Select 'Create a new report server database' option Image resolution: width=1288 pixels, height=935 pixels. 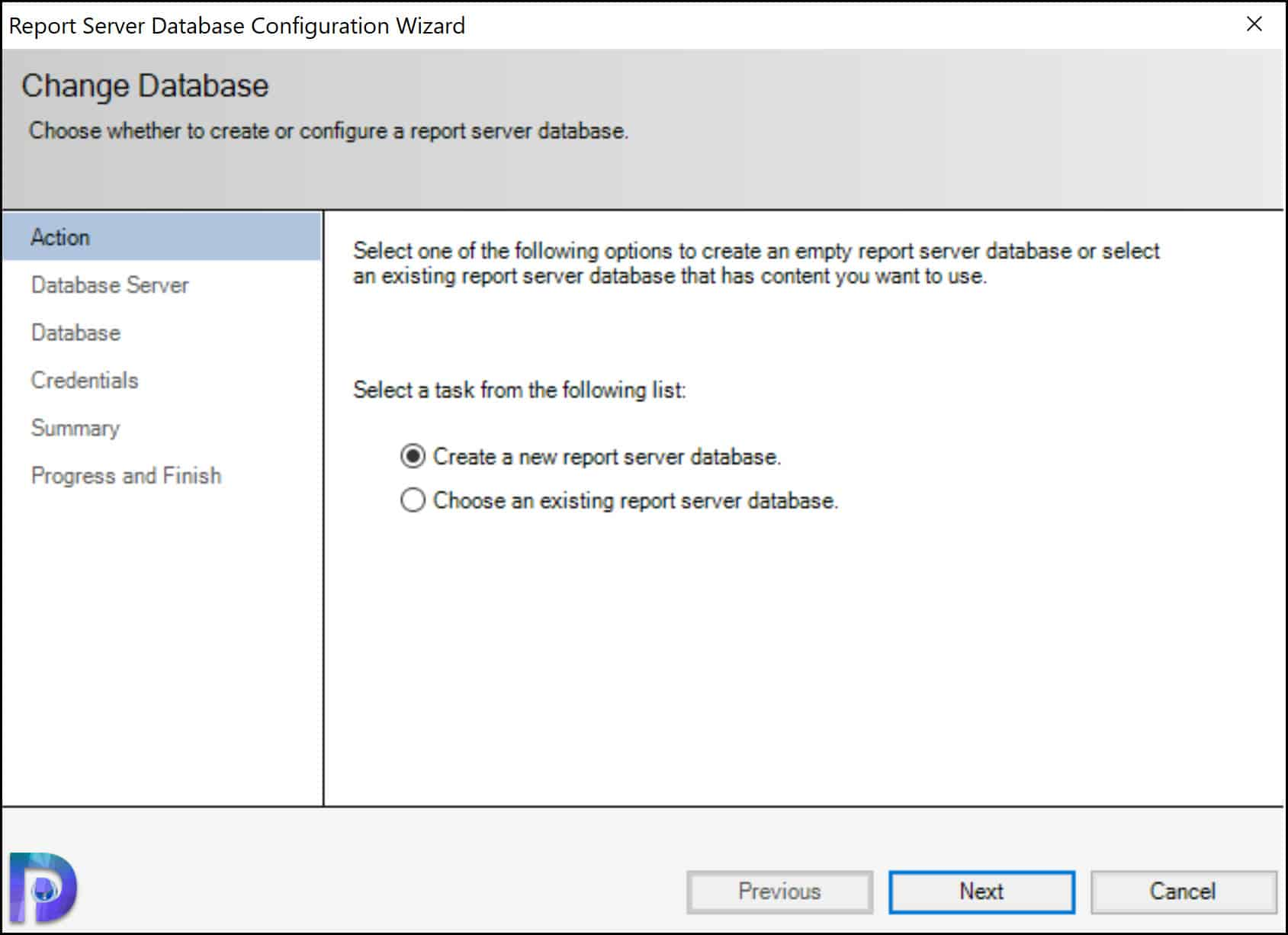pos(412,456)
